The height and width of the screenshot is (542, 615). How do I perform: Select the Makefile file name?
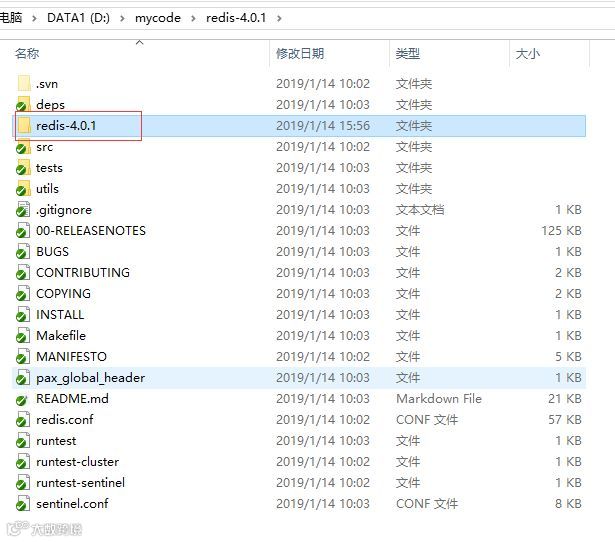(x=61, y=336)
